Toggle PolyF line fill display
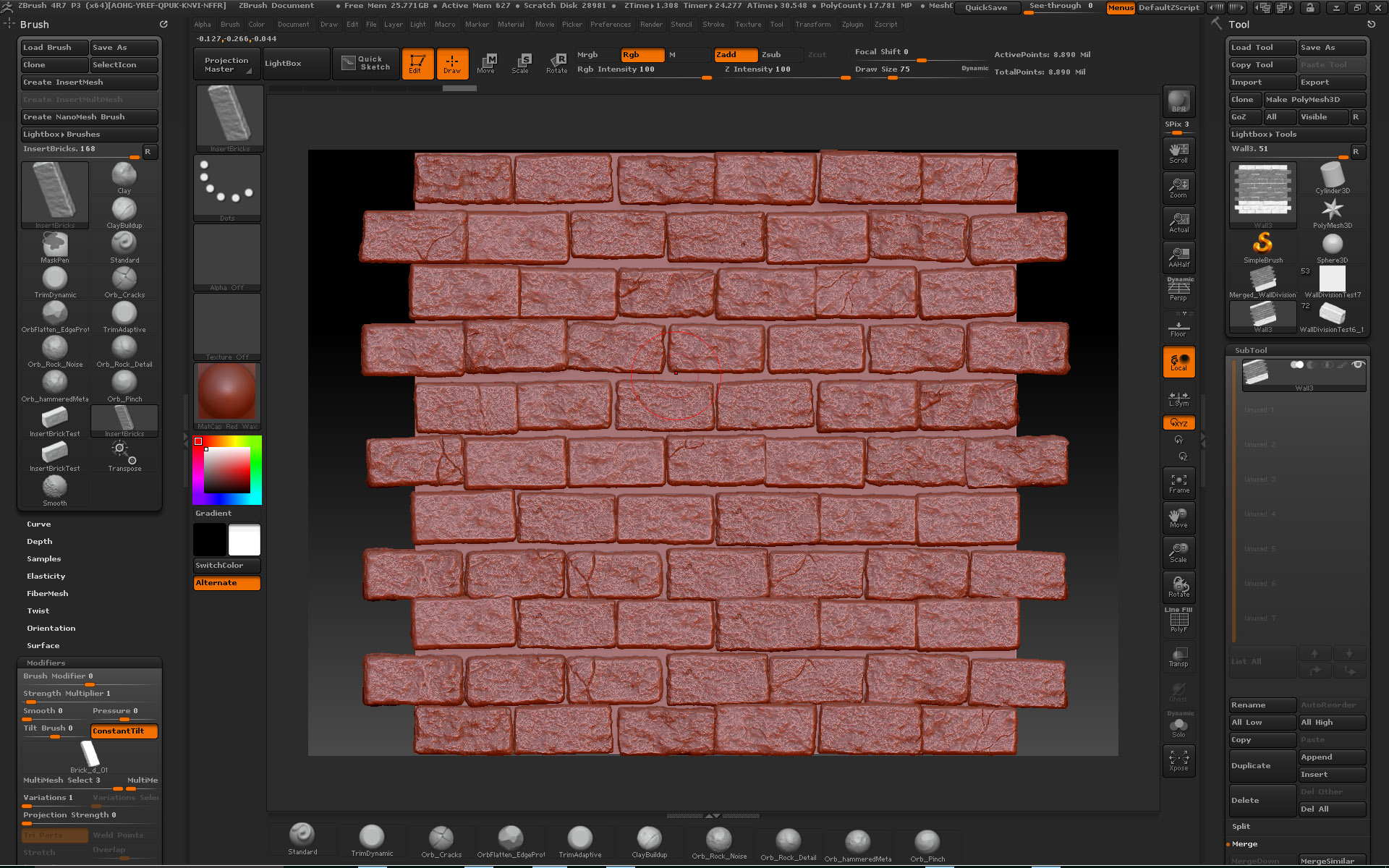Viewport: 1389px width, 868px height. click(x=1178, y=622)
